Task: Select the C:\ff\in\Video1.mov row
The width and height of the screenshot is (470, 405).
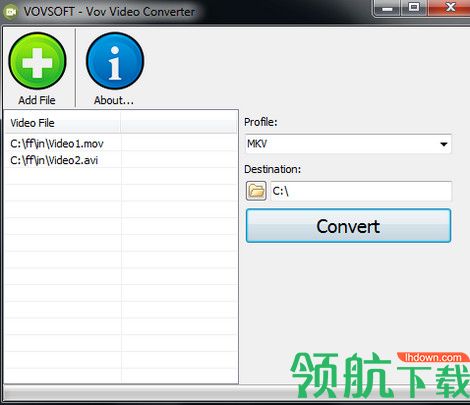Action: pyautogui.click(x=121, y=143)
